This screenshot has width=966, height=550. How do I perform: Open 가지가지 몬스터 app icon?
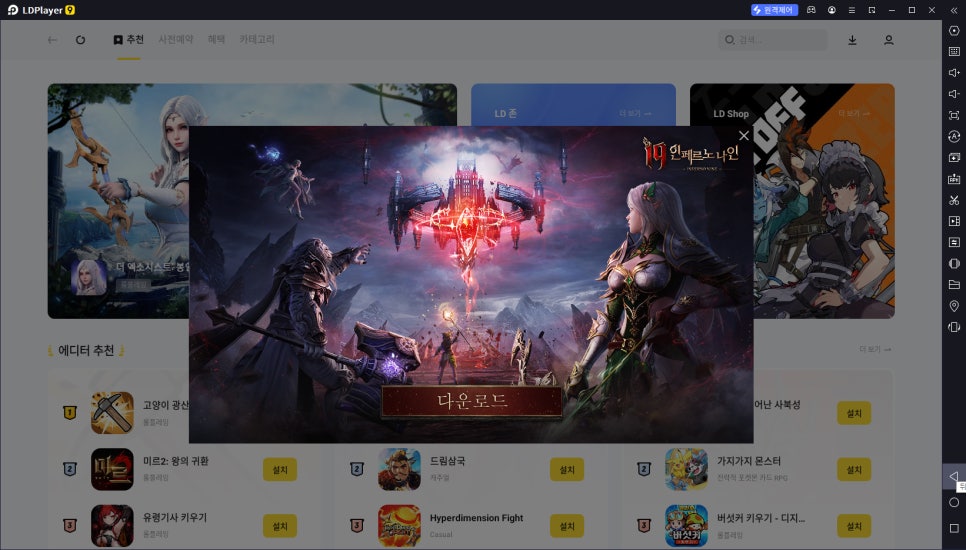click(686, 469)
